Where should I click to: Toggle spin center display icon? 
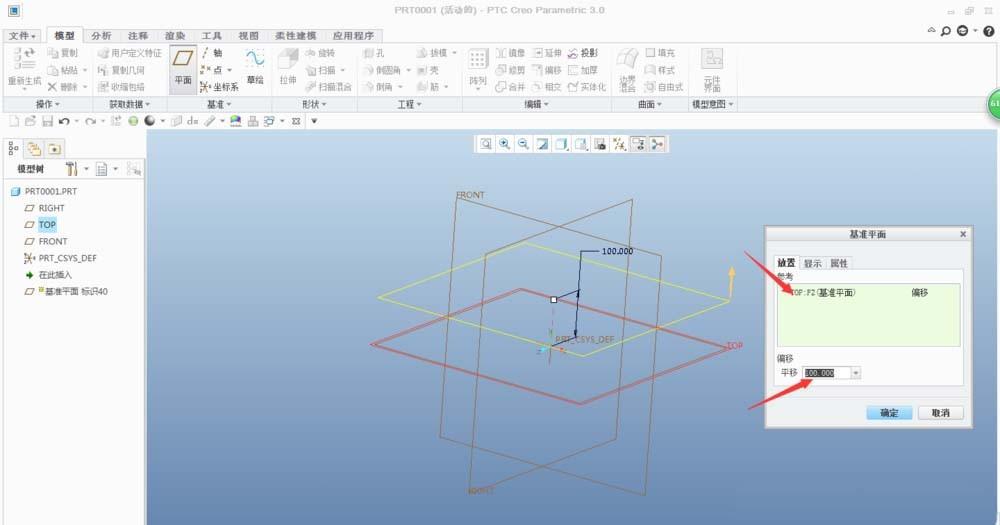tap(658, 144)
